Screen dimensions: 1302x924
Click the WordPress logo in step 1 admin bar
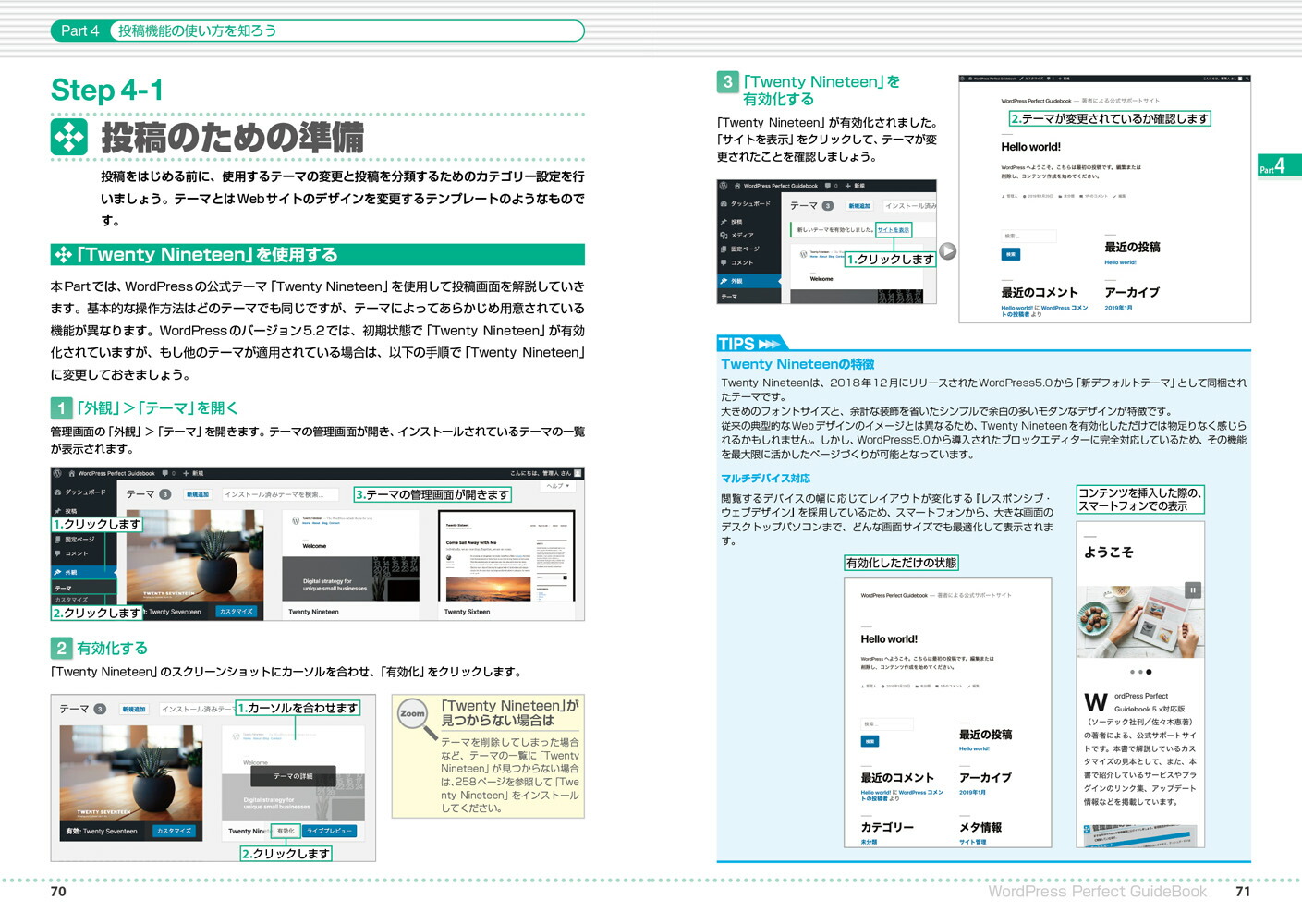click(58, 473)
